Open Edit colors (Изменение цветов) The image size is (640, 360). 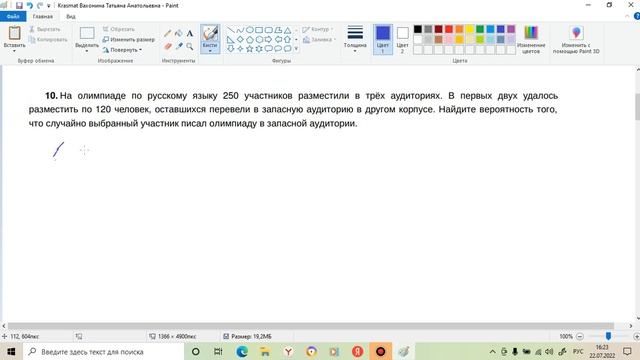pyautogui.click(x=531, y=39)
